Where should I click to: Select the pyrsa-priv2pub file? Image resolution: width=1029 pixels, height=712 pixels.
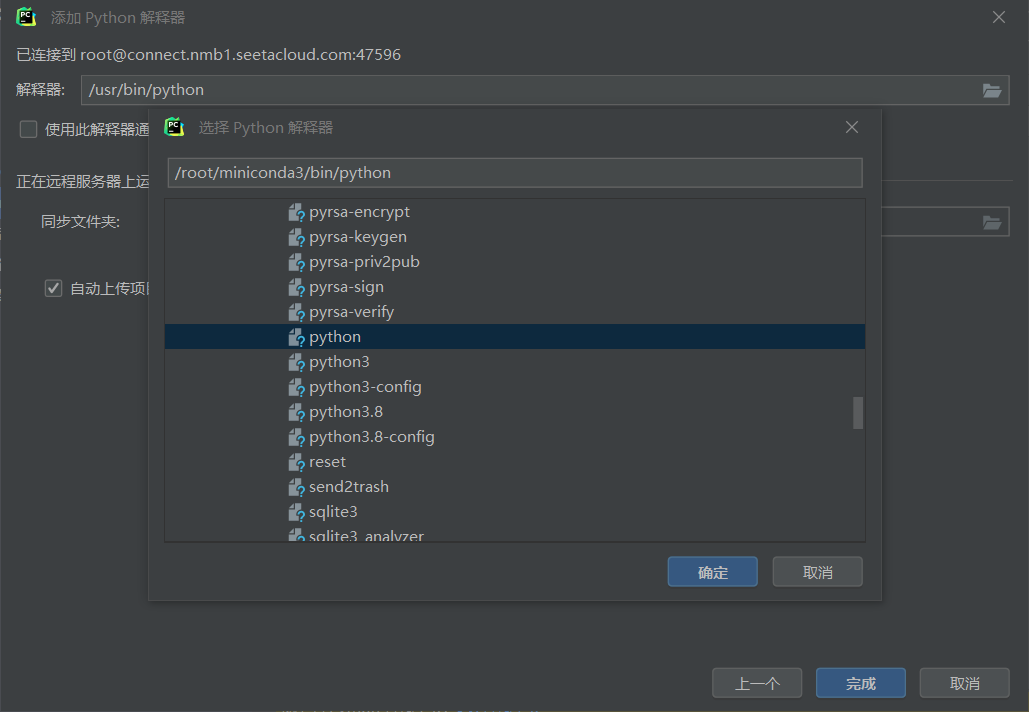pos(364,262)
